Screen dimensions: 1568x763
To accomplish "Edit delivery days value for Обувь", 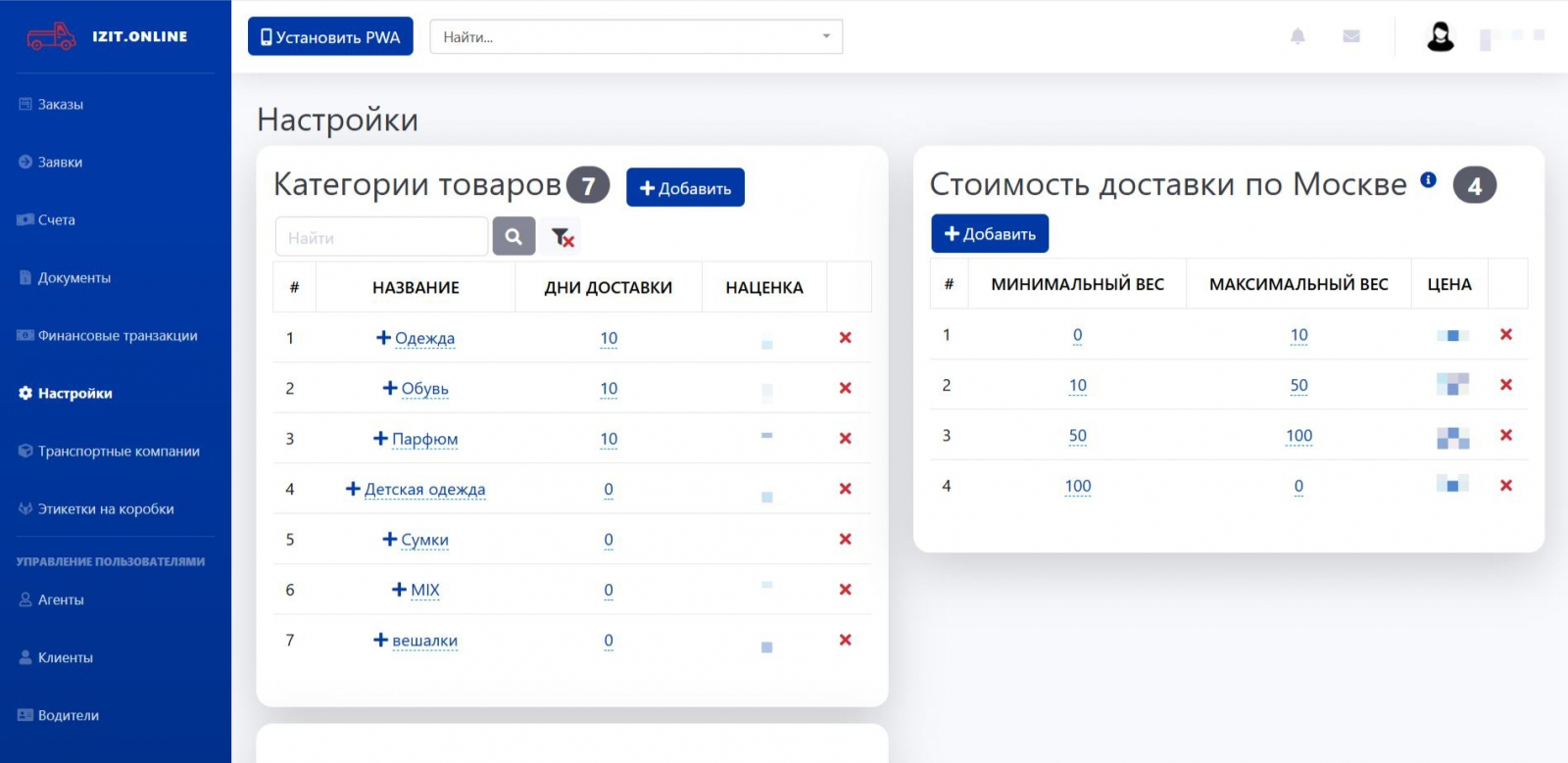I will click(609, 388).
